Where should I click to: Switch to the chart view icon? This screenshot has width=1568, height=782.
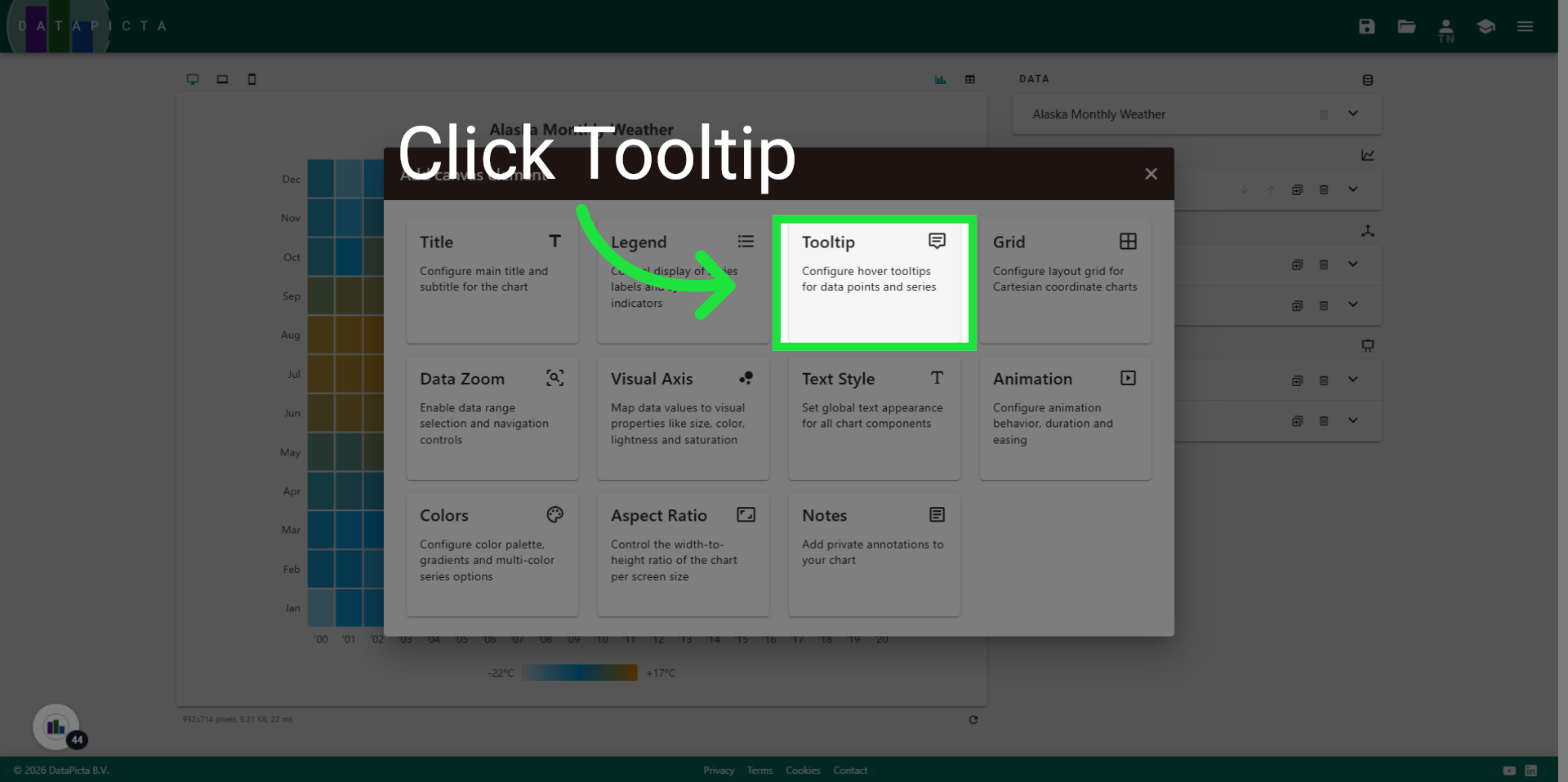click(940, 79)
